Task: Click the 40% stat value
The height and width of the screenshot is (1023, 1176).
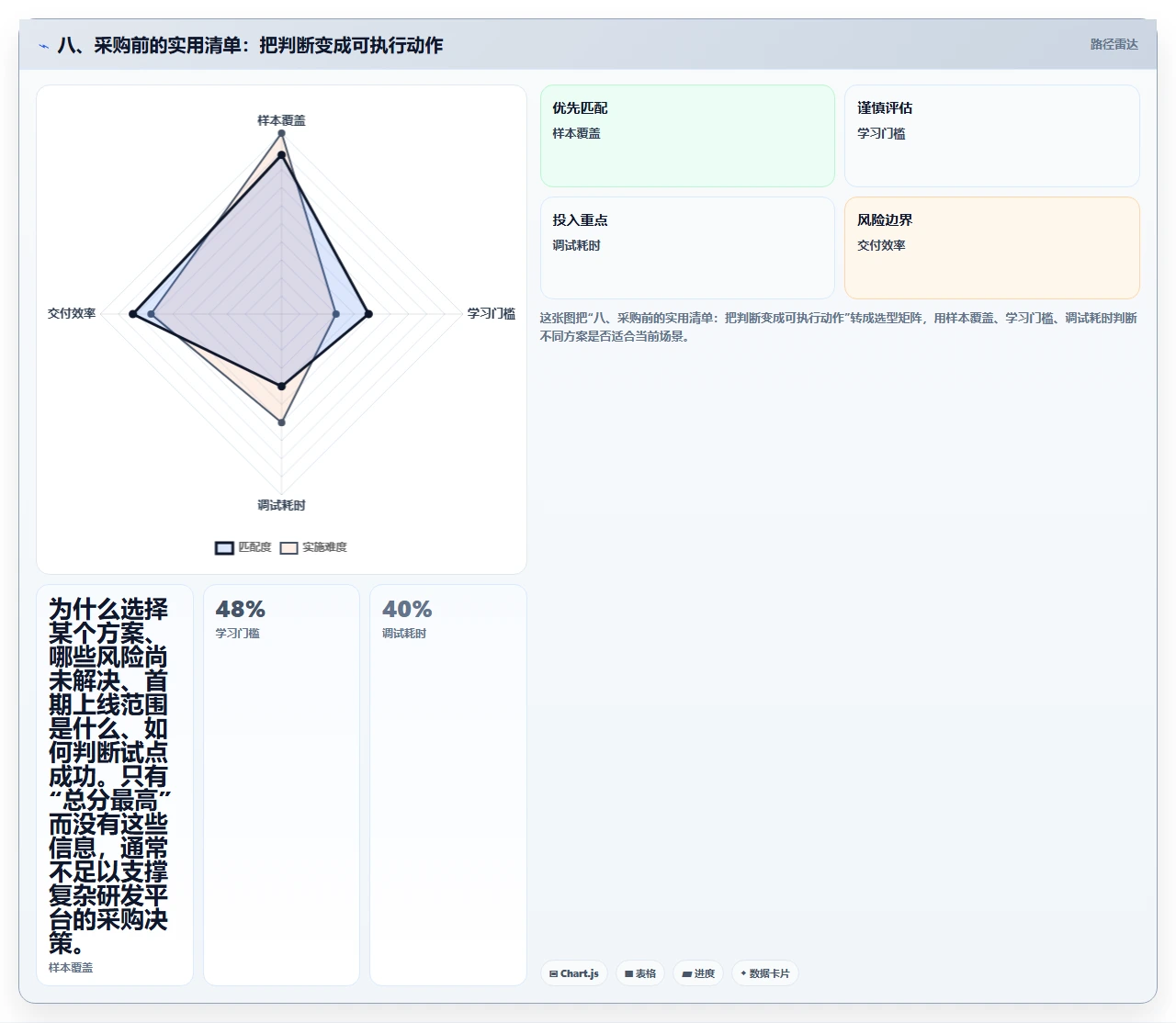Action: pyautogui.click(x=407, y=609)
